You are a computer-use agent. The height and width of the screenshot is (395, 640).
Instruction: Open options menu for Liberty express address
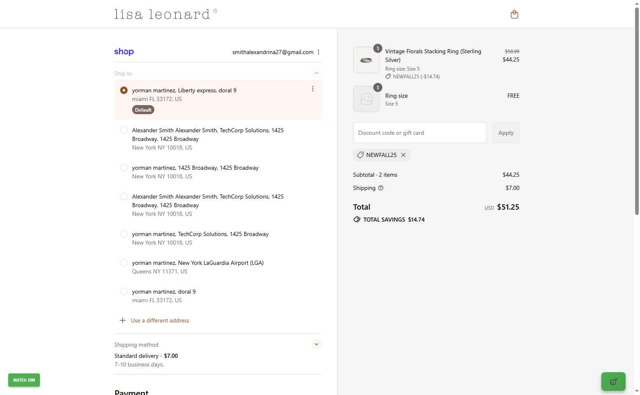pos(313,89)
